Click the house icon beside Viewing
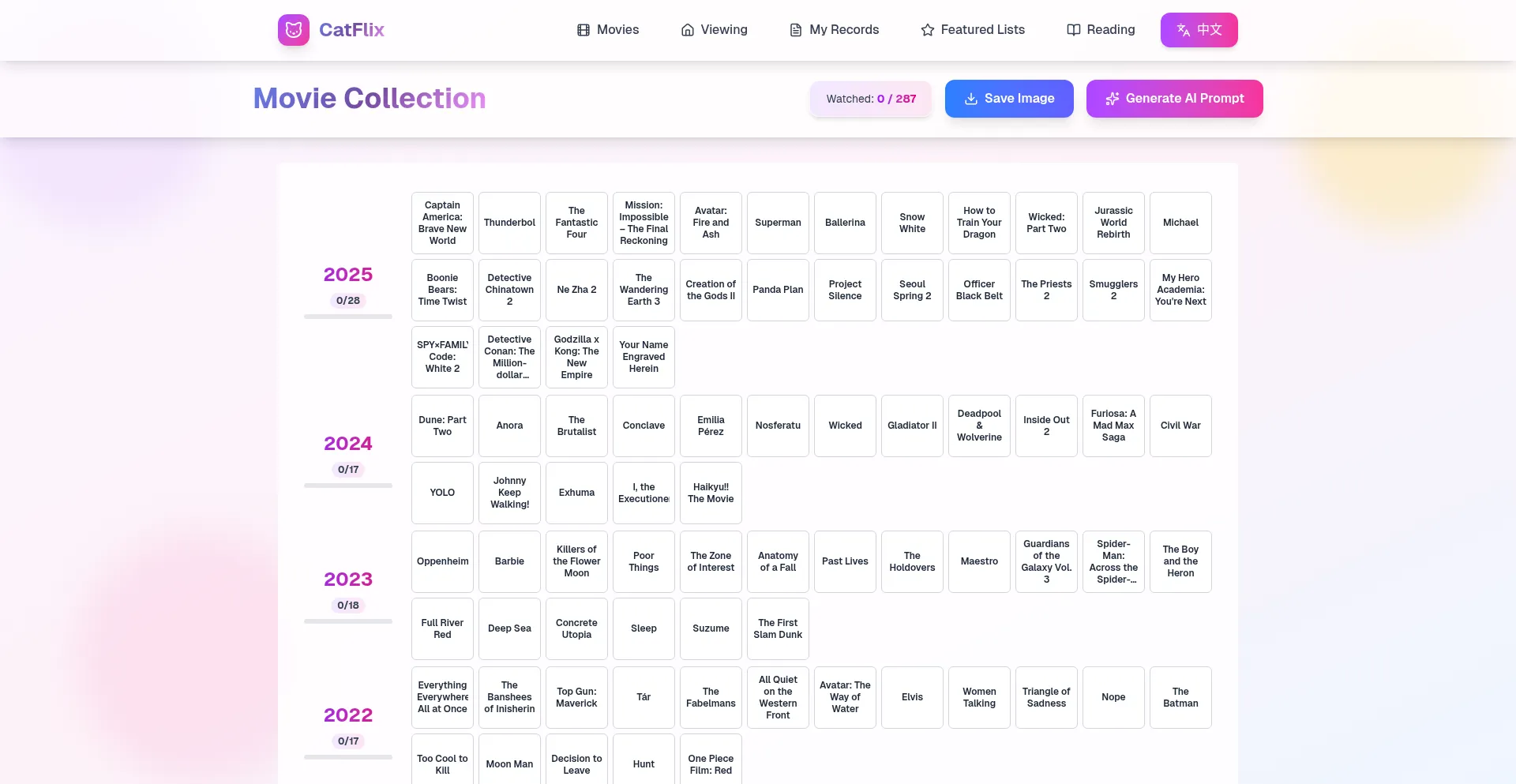The image size is (1516, 784). (688, 30)
